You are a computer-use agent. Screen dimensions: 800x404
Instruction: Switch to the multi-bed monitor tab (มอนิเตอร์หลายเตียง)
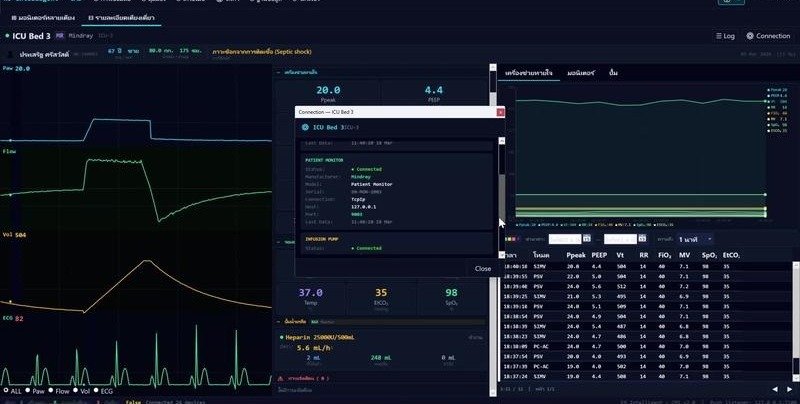tap(43, 17)
